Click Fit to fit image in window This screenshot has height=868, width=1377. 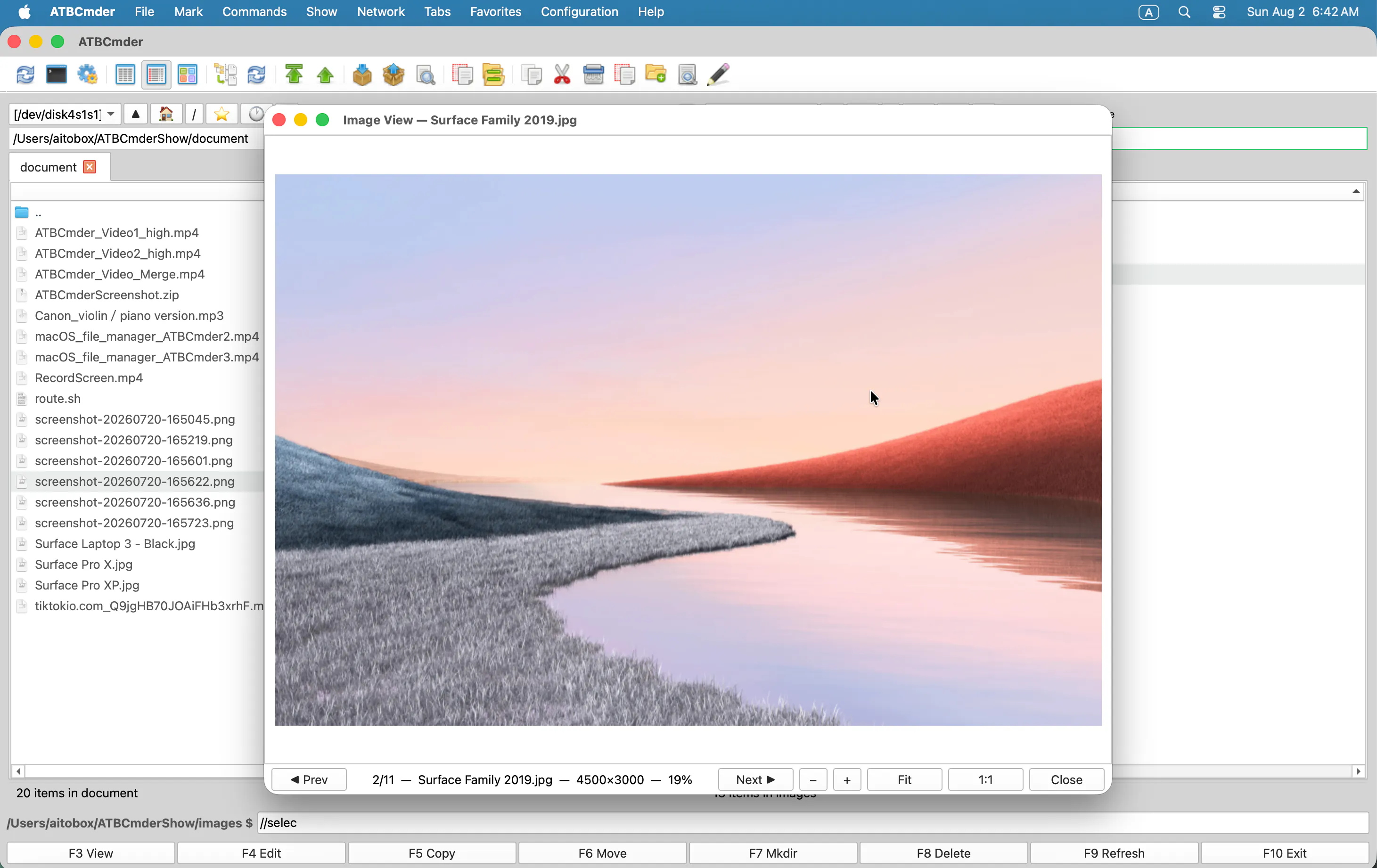[x=904, y=780]
